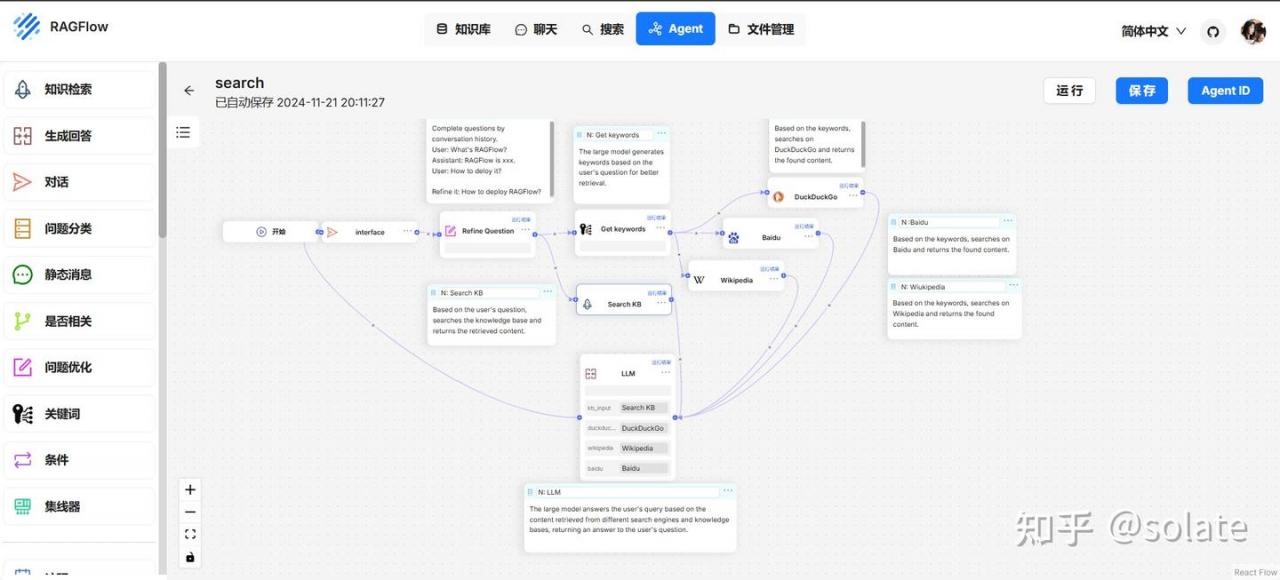Viewport: 1280px width, 580px height.
Task: Open the 简体中文 language dropdown
Action: [1153, 31]
